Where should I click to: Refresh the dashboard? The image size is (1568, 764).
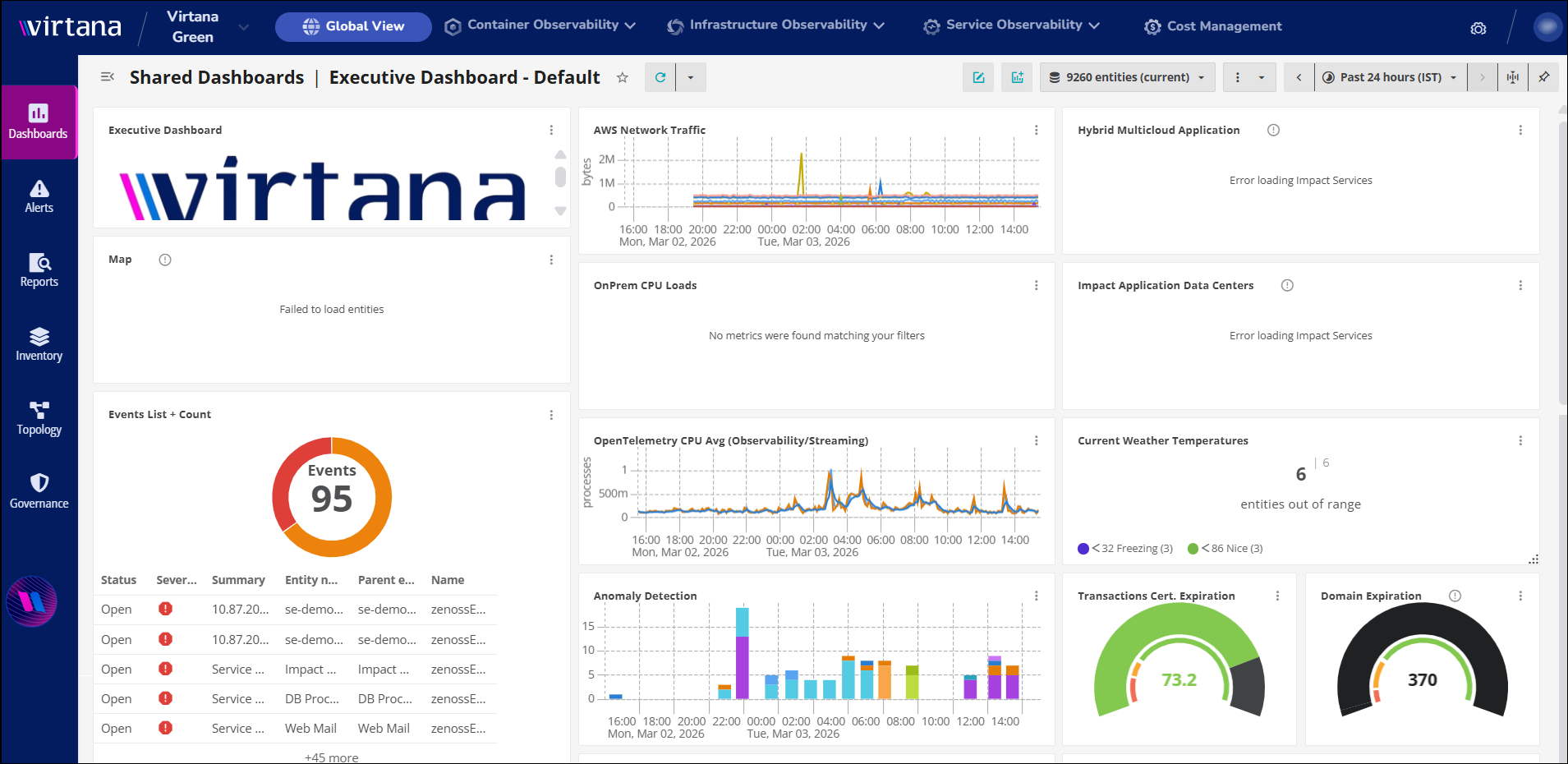tap(660, 77)
